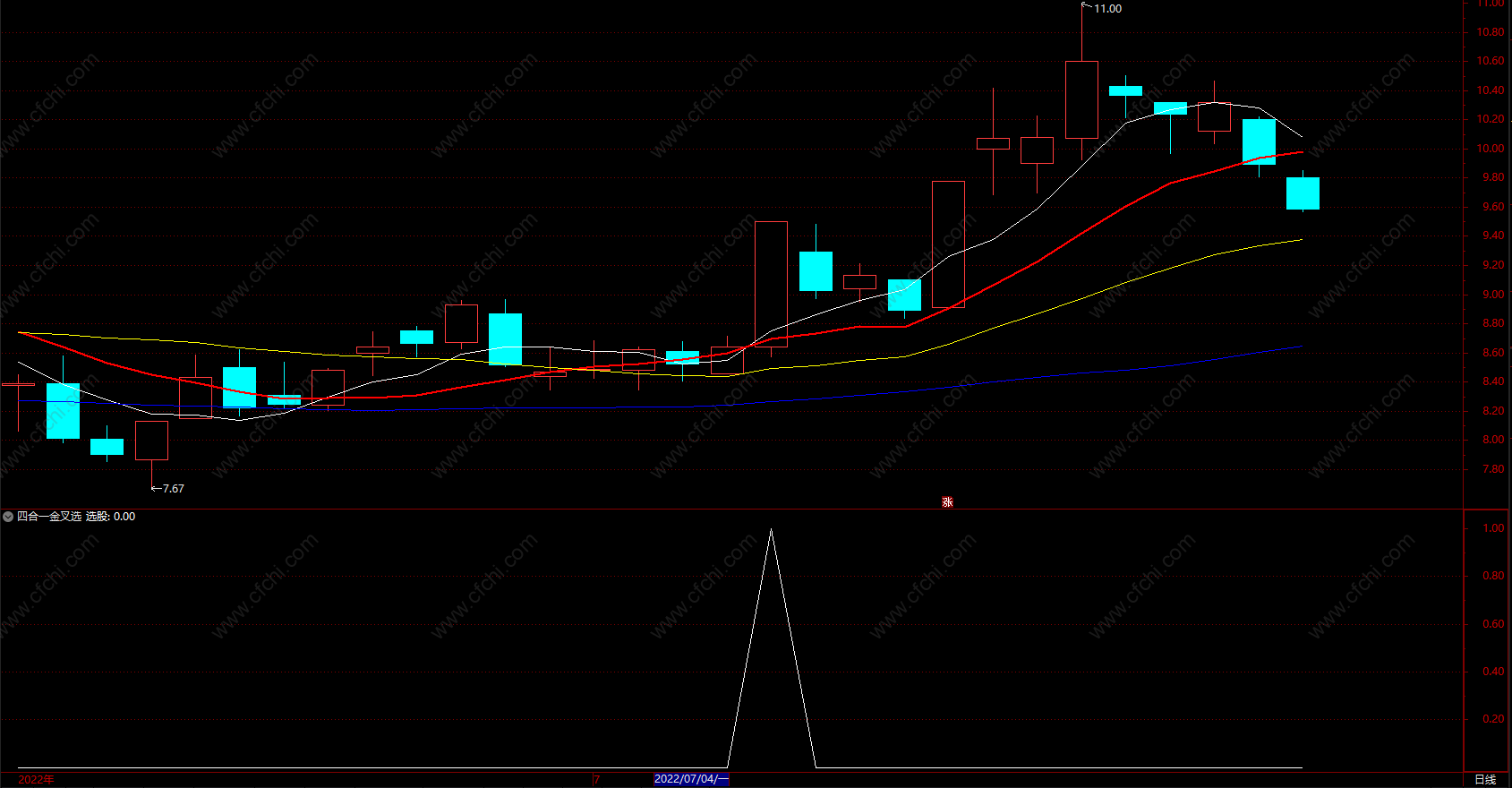The width and height of the screenshot is (1512, 788).
Task: Click the 7.80 price axis label
Action: point(1494,469)
